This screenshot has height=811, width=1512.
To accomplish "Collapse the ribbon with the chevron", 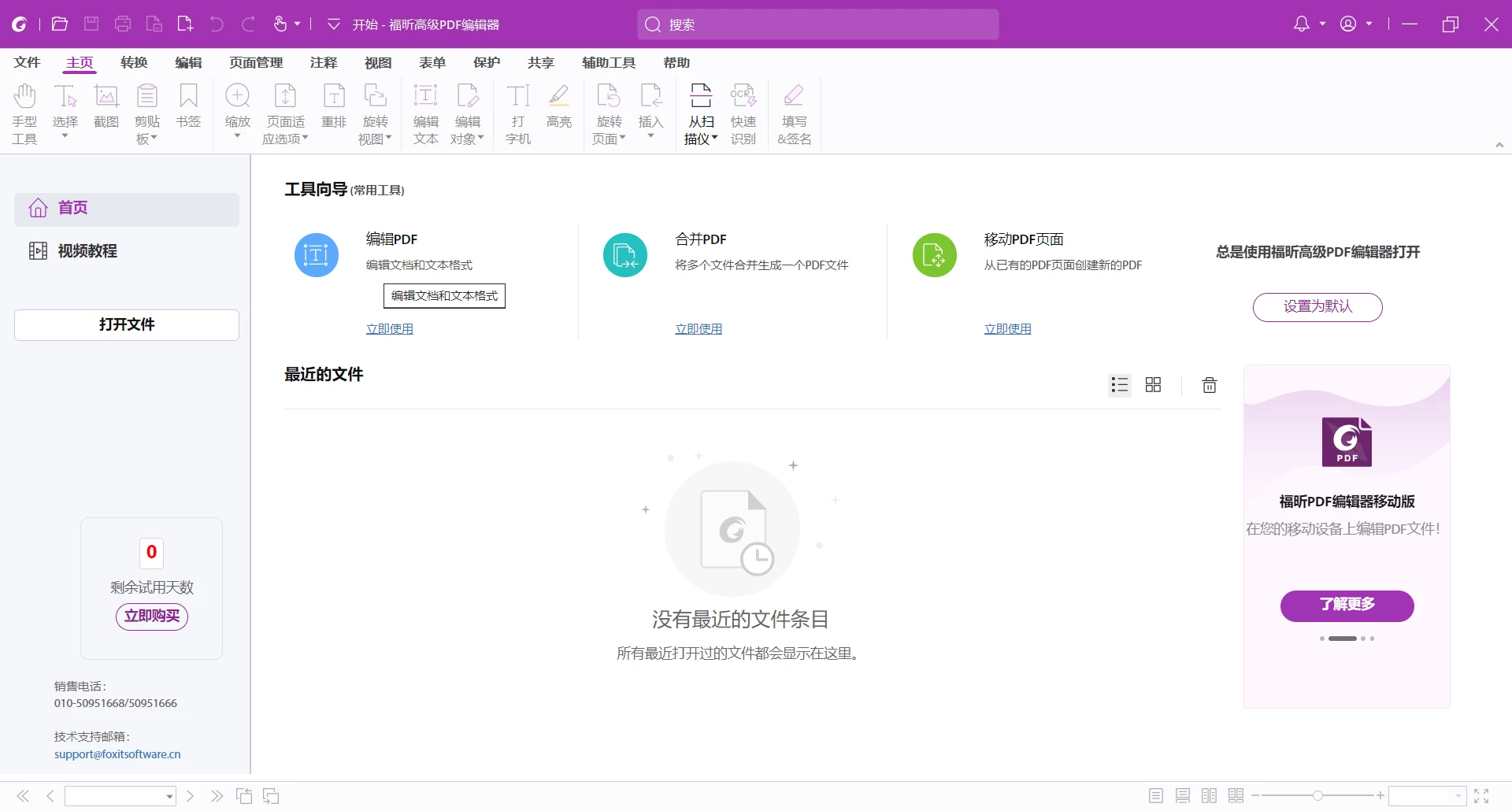I will [1499, 145].
